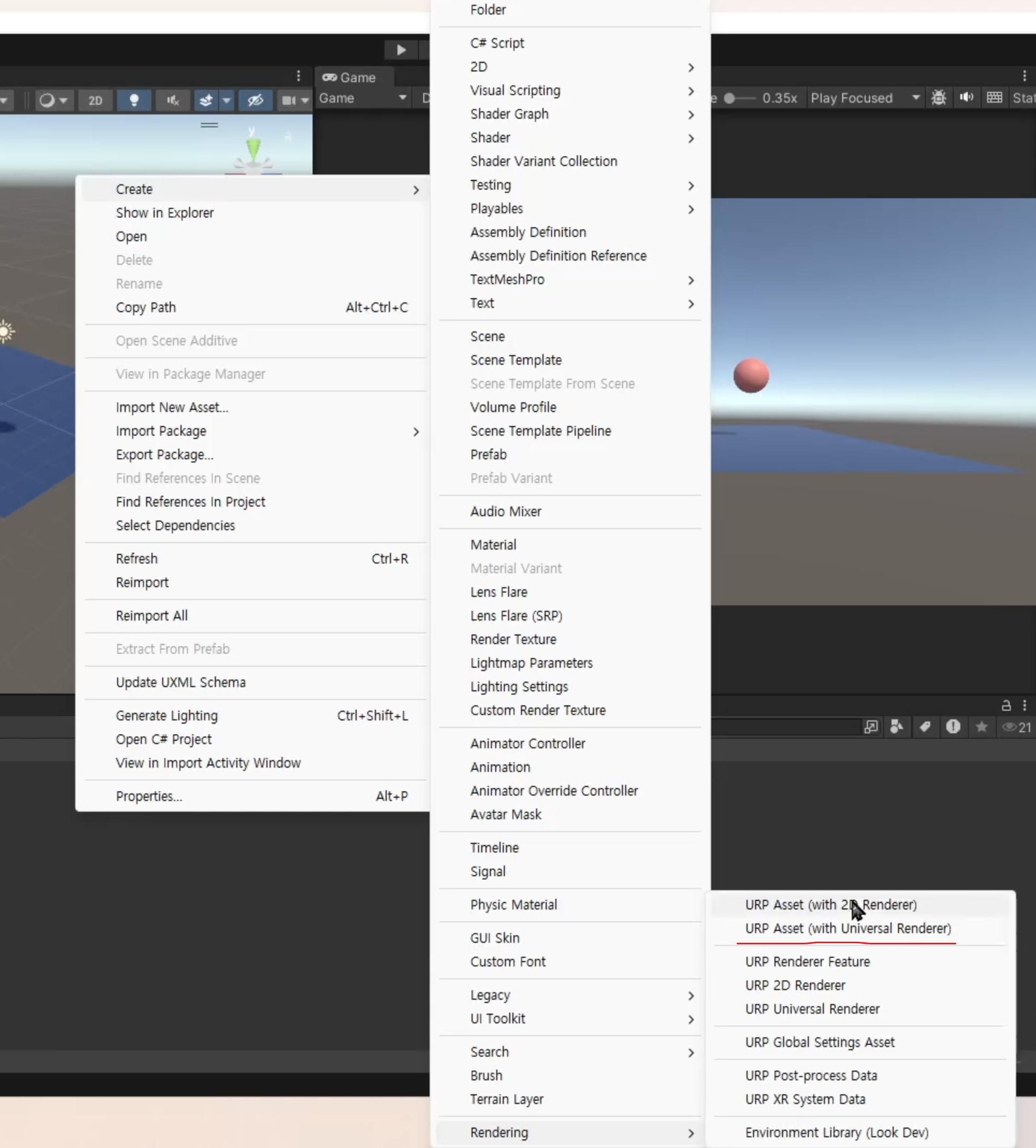Viewport: 1036px width, 1148px height.
Task: Toggle scene effects skybox icon
Action: coord(206,100)
